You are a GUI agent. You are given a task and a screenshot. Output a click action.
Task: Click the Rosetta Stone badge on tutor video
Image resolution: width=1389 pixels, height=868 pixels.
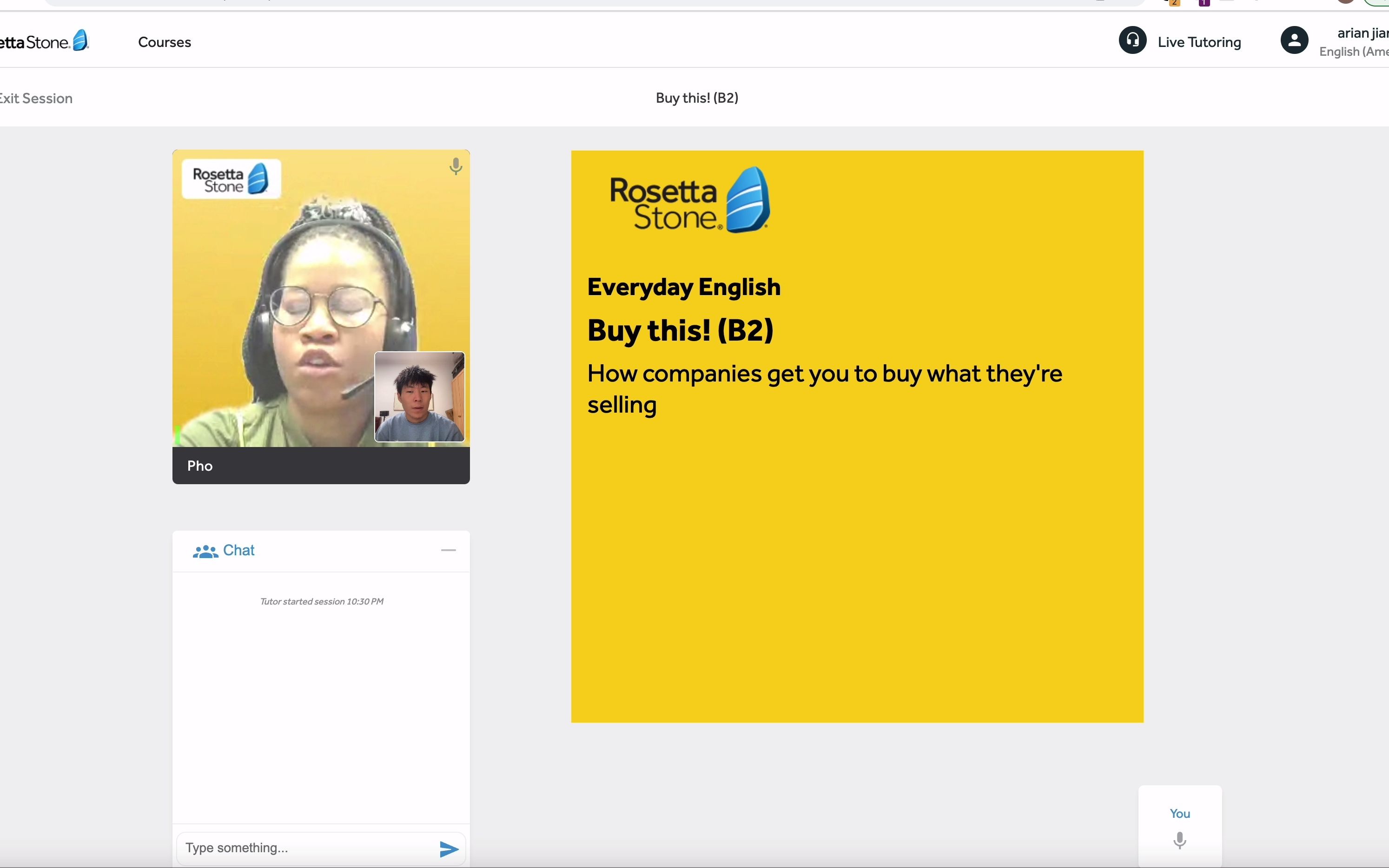(231, 178)
